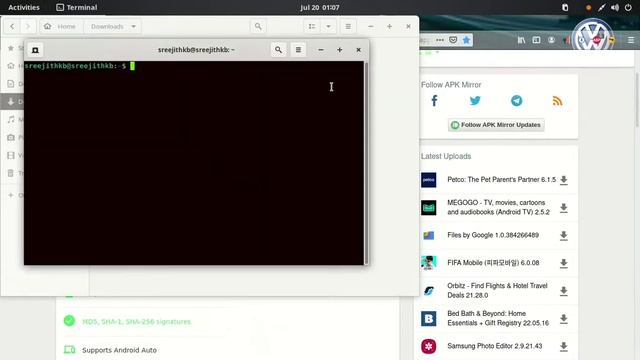Open the terminal hamburger menu
640x360 pixels.
pos(298,50)
